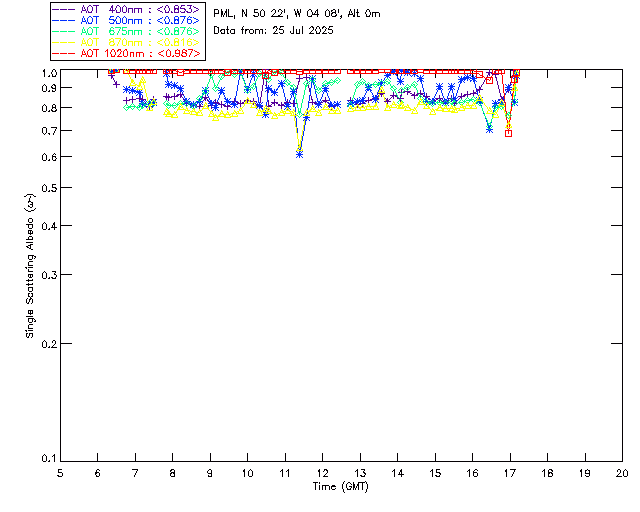640x512 pixels.
Task: Click the y-axis tick label 0.5
Action: click(x=49, y=188)
